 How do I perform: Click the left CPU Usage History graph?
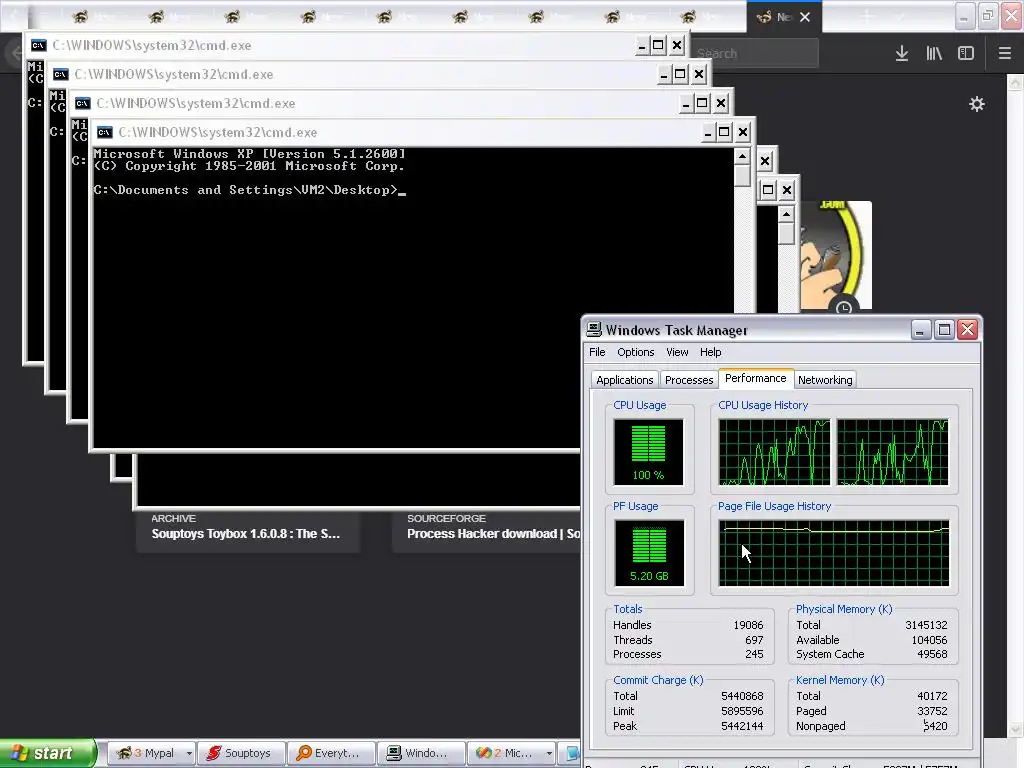(775, 452)
